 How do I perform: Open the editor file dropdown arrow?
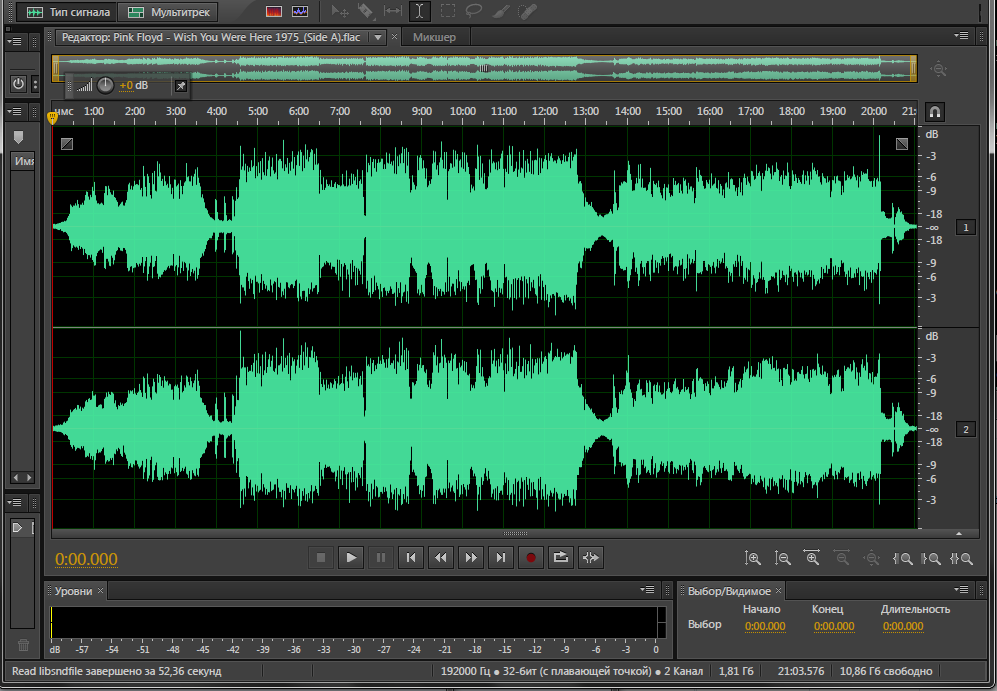pos(378,38)
